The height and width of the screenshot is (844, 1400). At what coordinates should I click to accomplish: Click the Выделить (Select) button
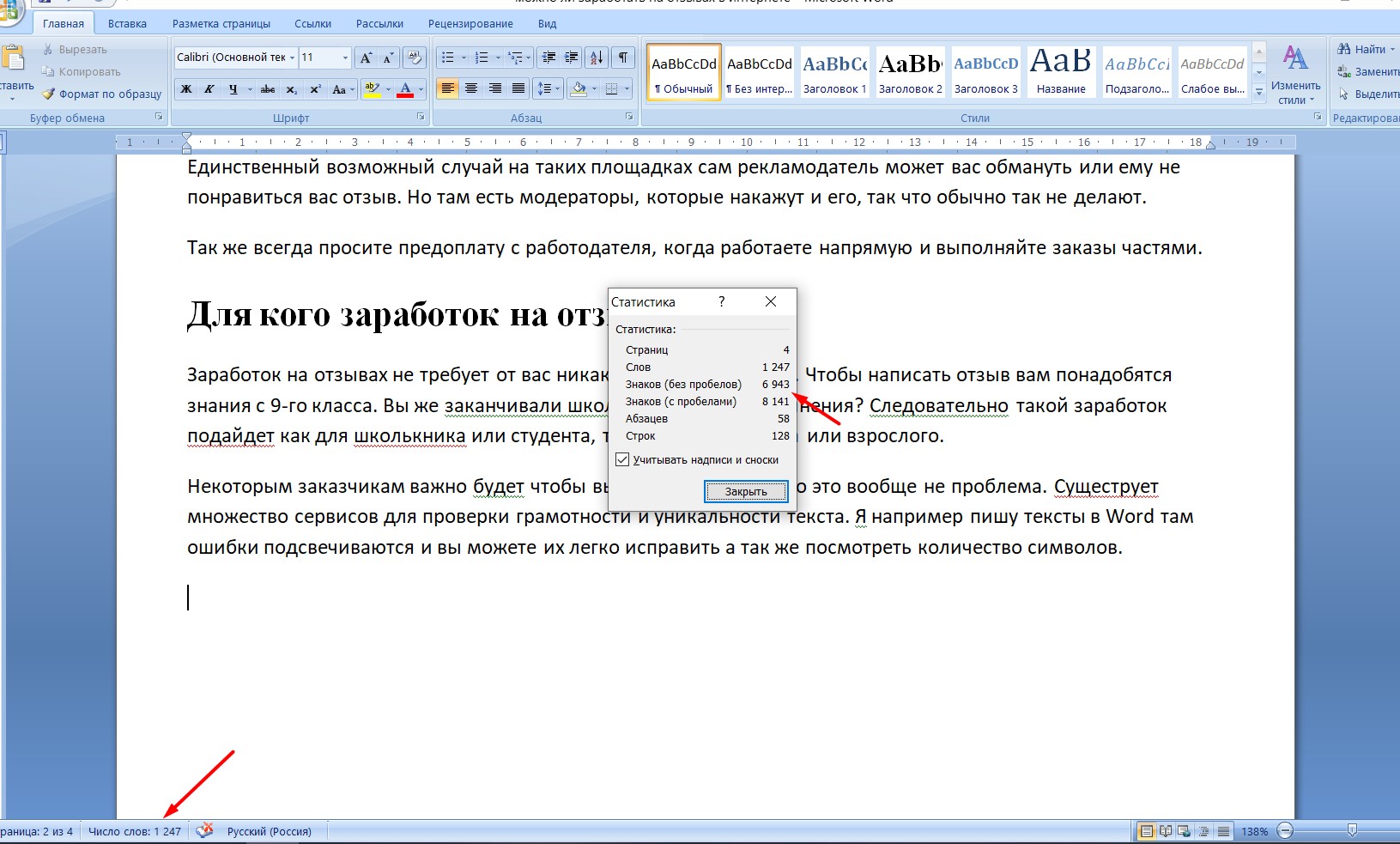(x=1368, y=94)
